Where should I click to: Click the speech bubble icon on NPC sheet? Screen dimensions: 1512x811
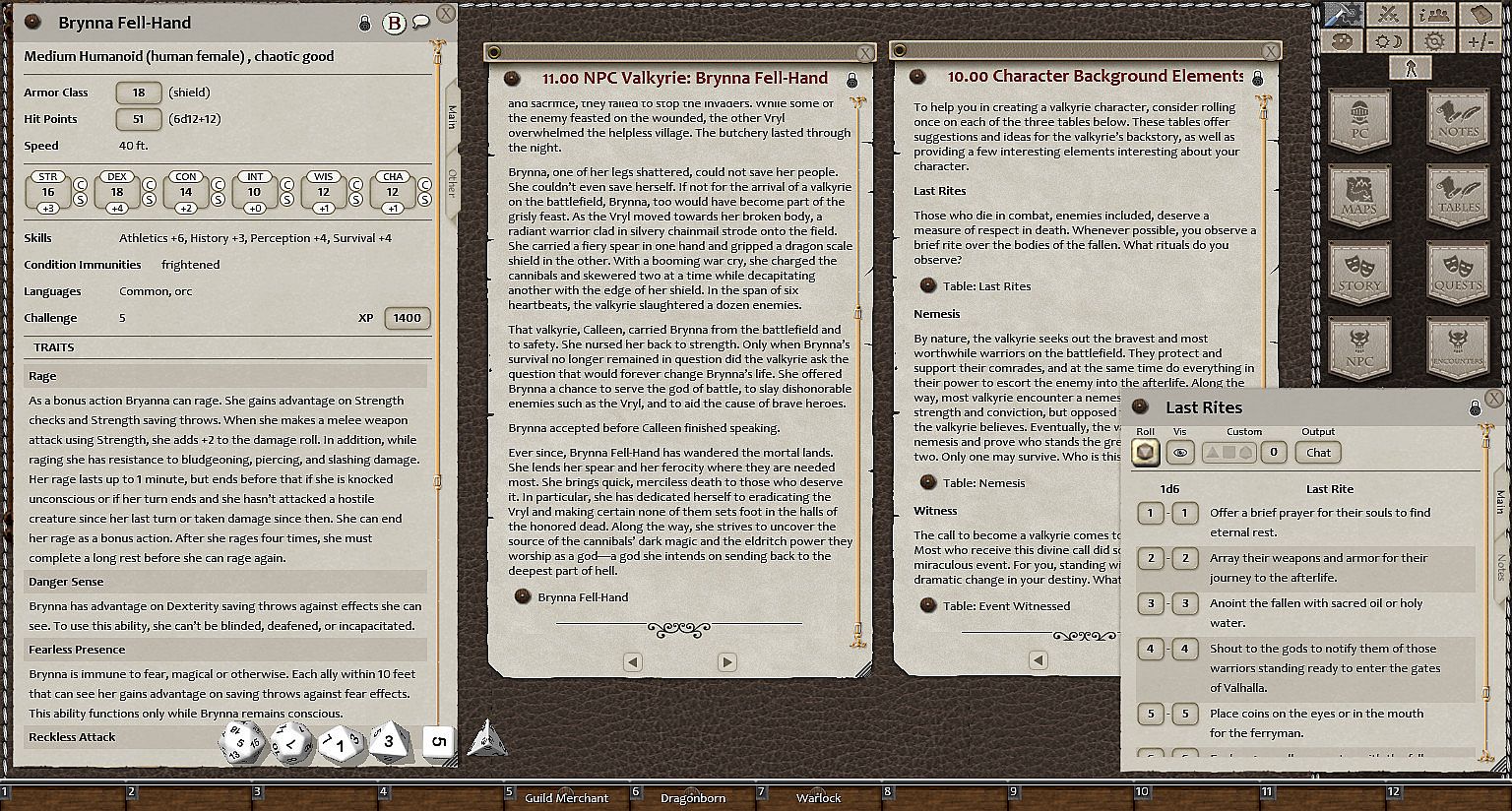[x=420, y=22]
